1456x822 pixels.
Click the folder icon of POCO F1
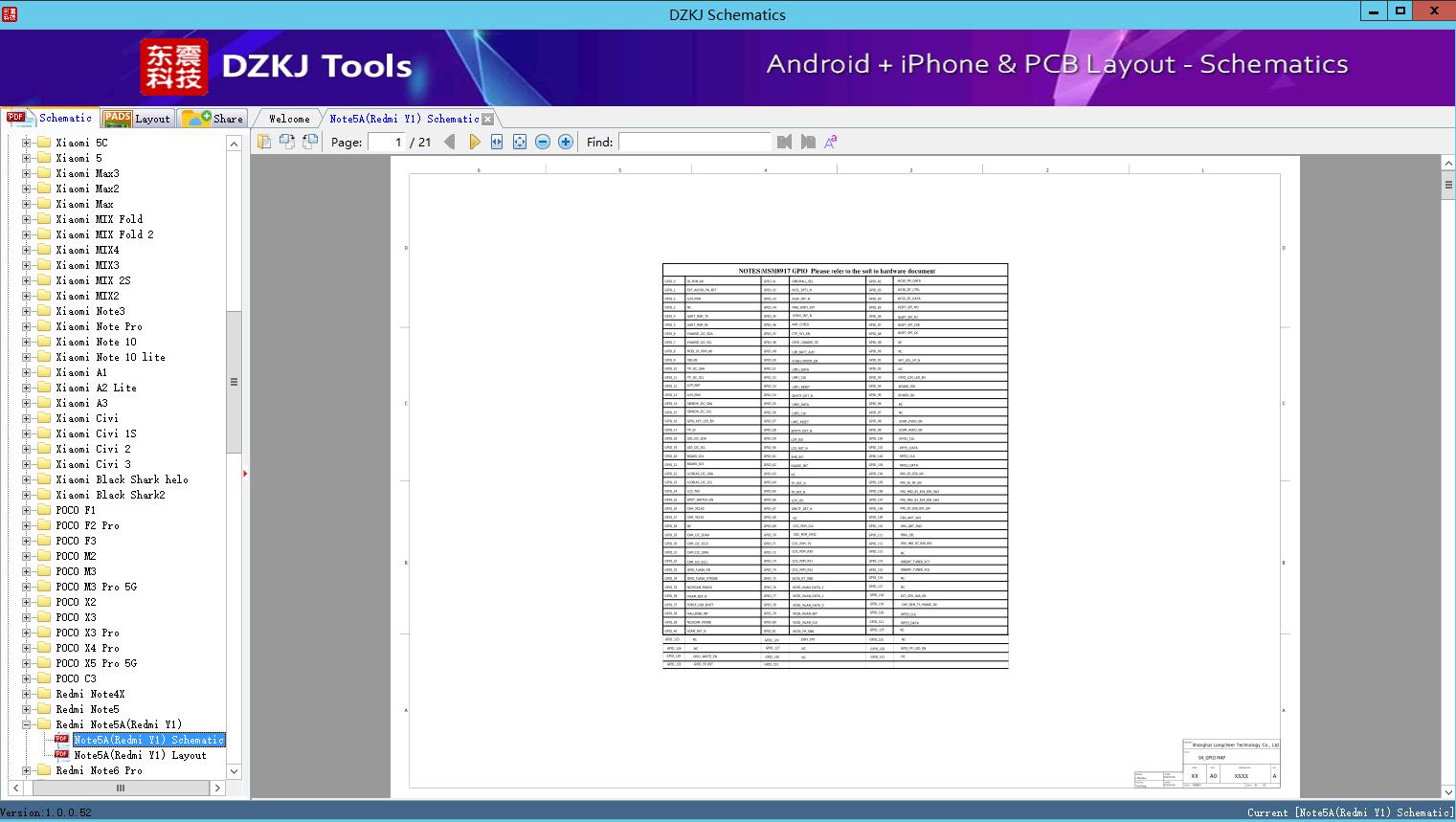click(43, 510)
